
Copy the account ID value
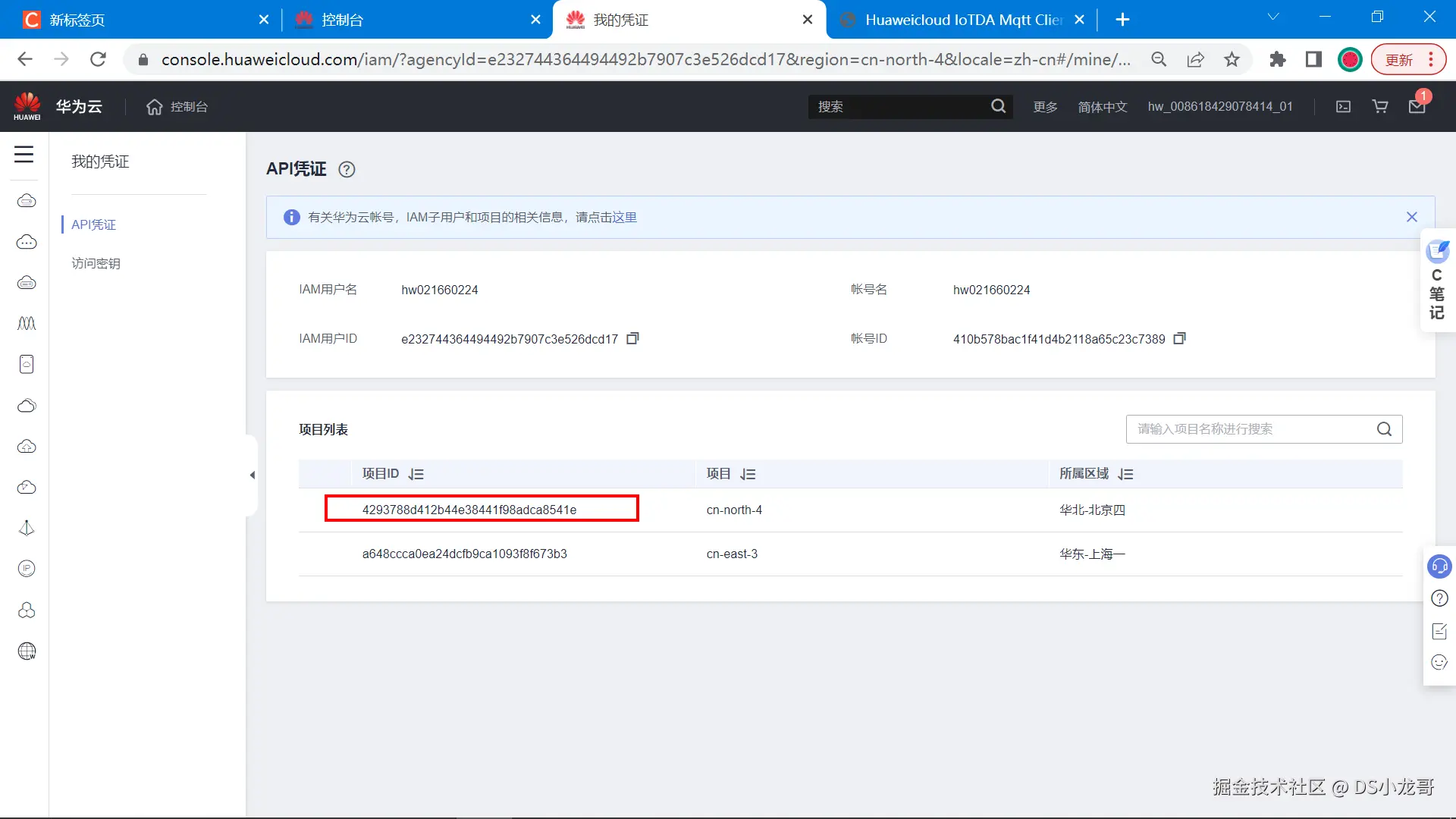tap(1179, 338)
